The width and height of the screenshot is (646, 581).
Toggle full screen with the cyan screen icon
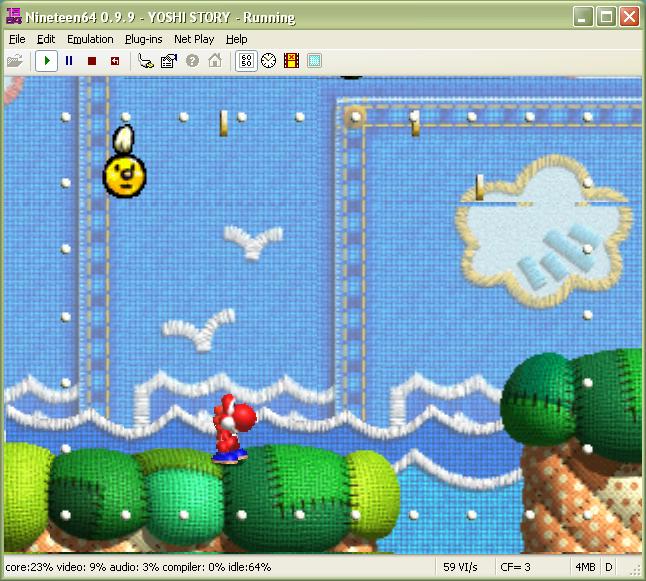pyautogui.click(x=314, y=61)
